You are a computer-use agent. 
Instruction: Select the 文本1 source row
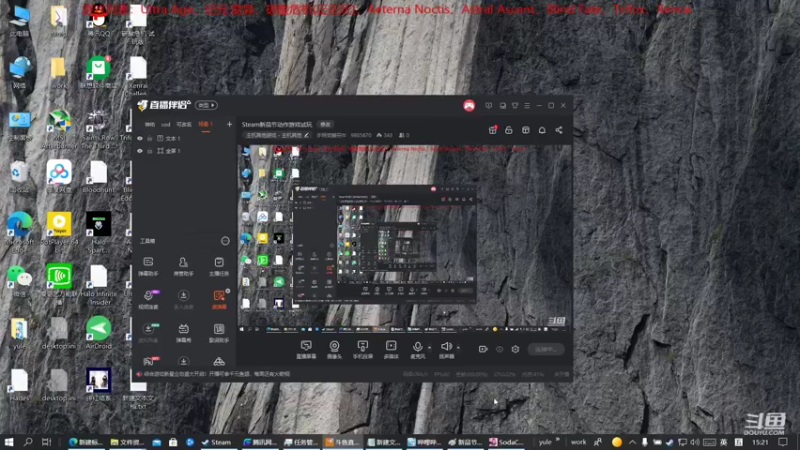click(x=184, y=138)
